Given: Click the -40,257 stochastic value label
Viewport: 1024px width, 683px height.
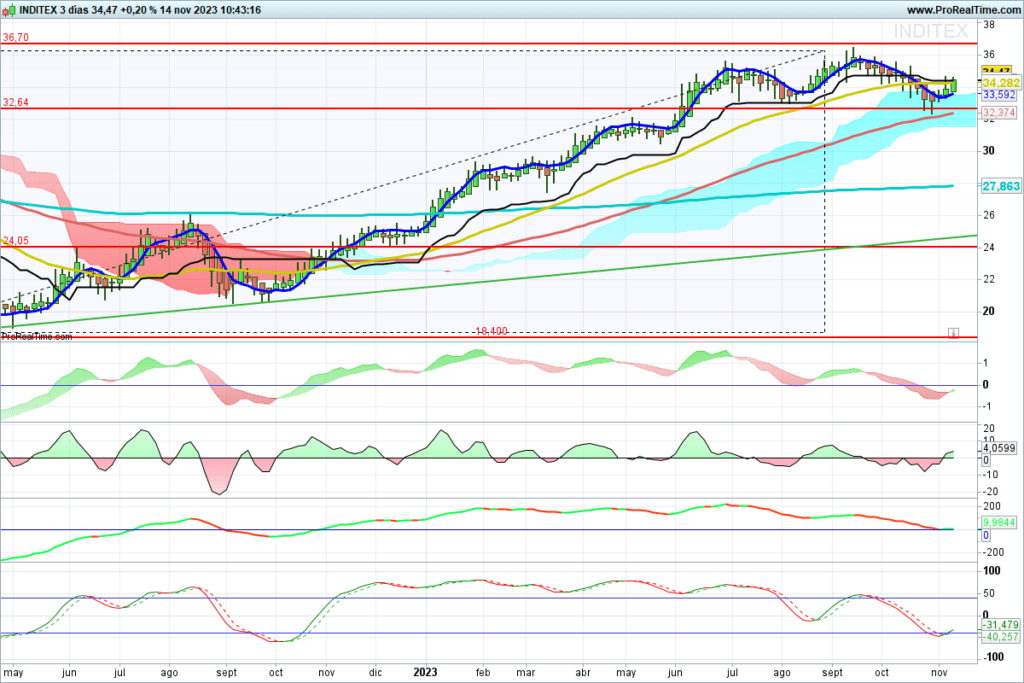Looking at the screenshot, I should (x=1000, y=637).
